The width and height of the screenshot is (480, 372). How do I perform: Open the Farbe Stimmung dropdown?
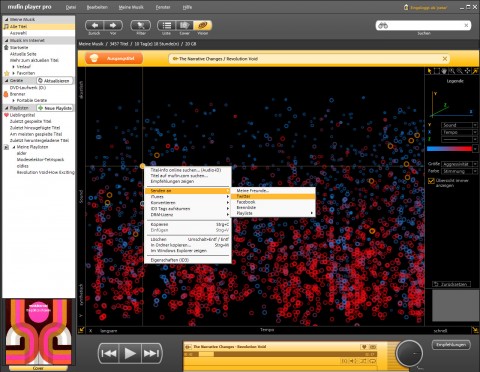click(459, 171)
